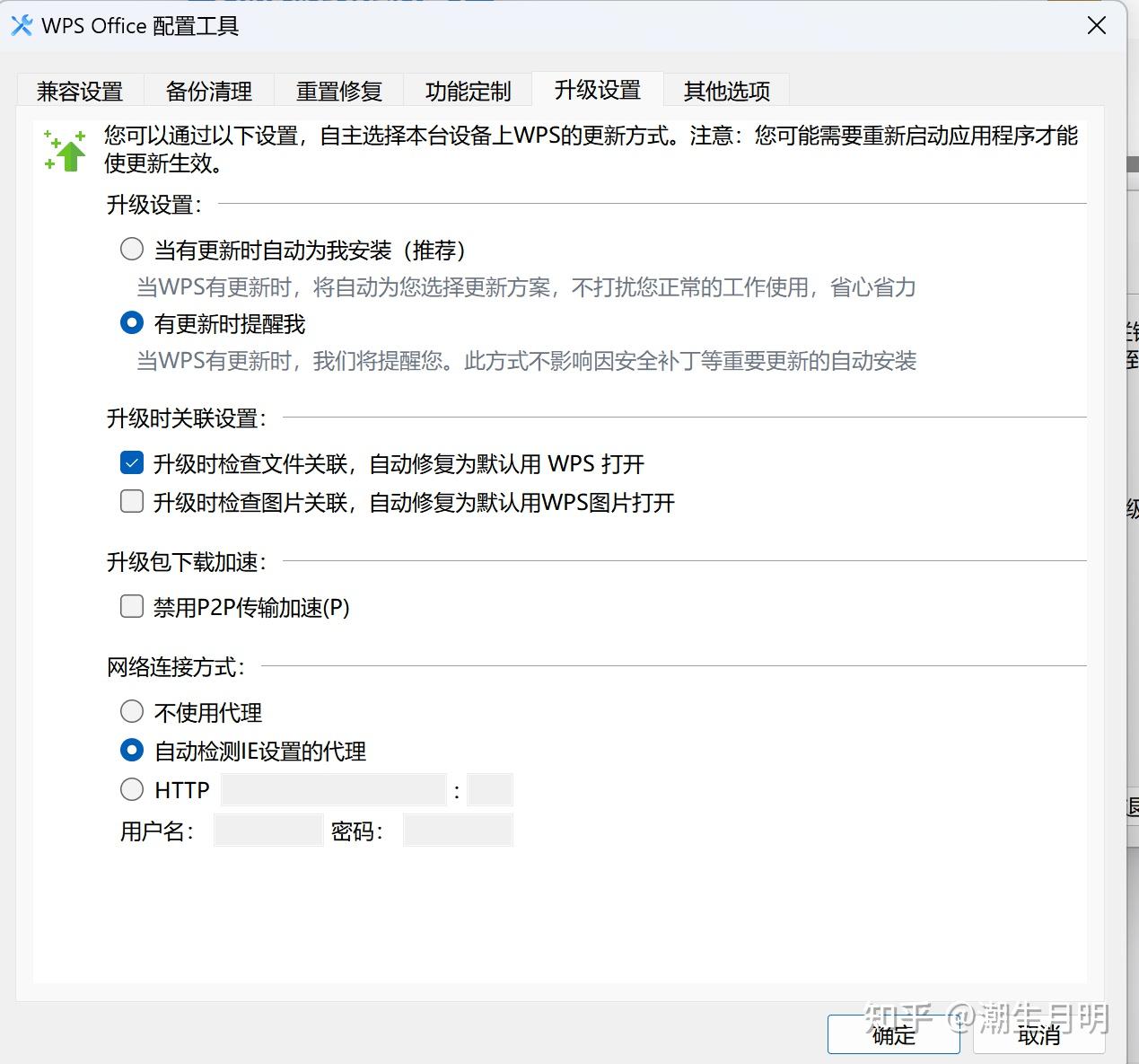Click the 取消 button
Viewport: 1139px width, 1064px height.
[x=1038, y=1034]
